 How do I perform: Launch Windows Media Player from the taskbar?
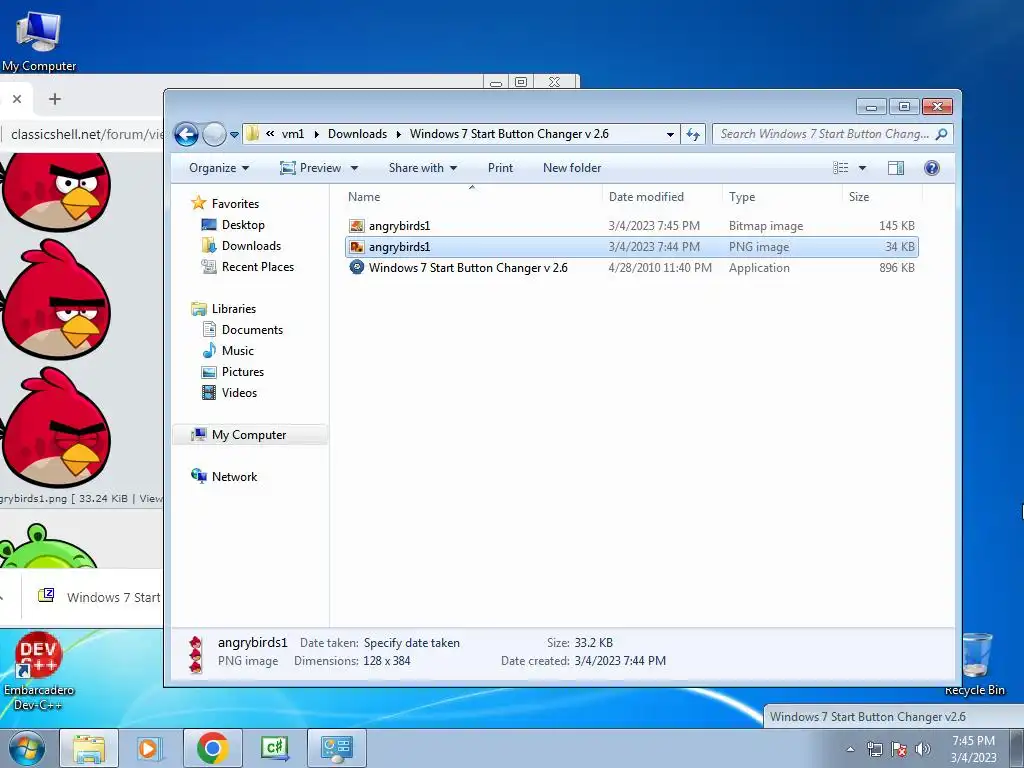tap(149, 748)
